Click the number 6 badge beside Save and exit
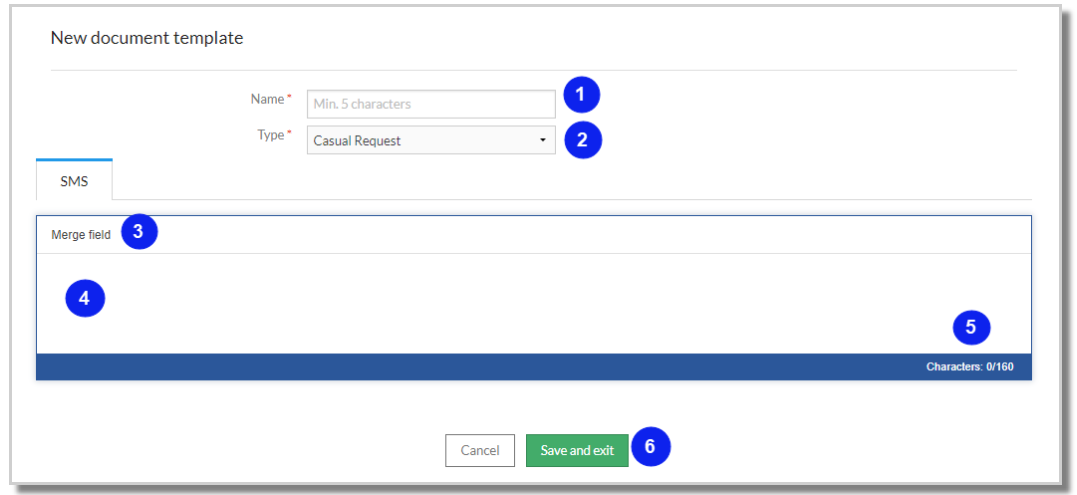1077x495 pixels. pos(650,447)
